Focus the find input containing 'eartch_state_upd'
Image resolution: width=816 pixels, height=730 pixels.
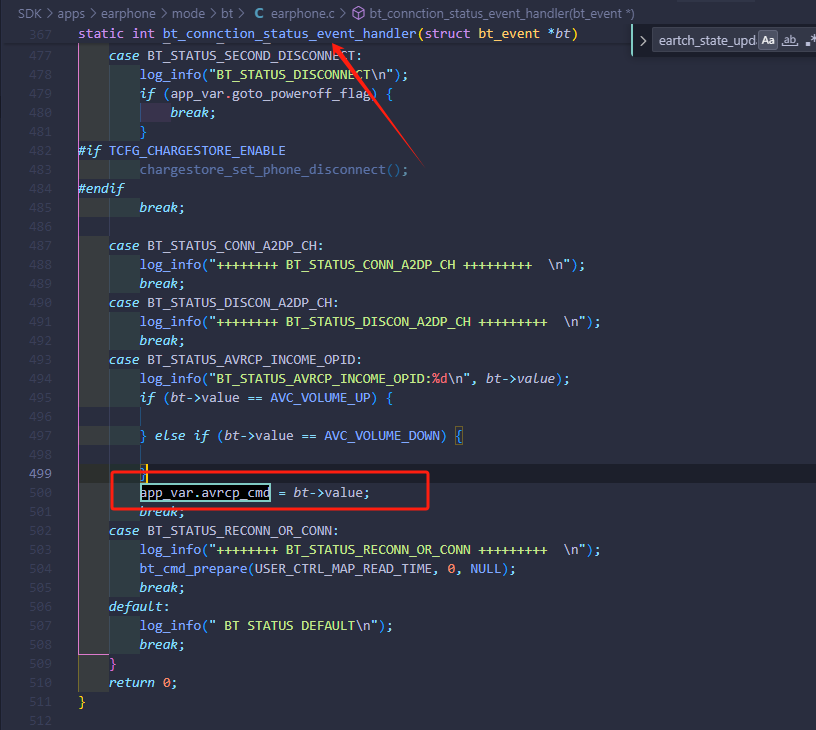[706, 41]
